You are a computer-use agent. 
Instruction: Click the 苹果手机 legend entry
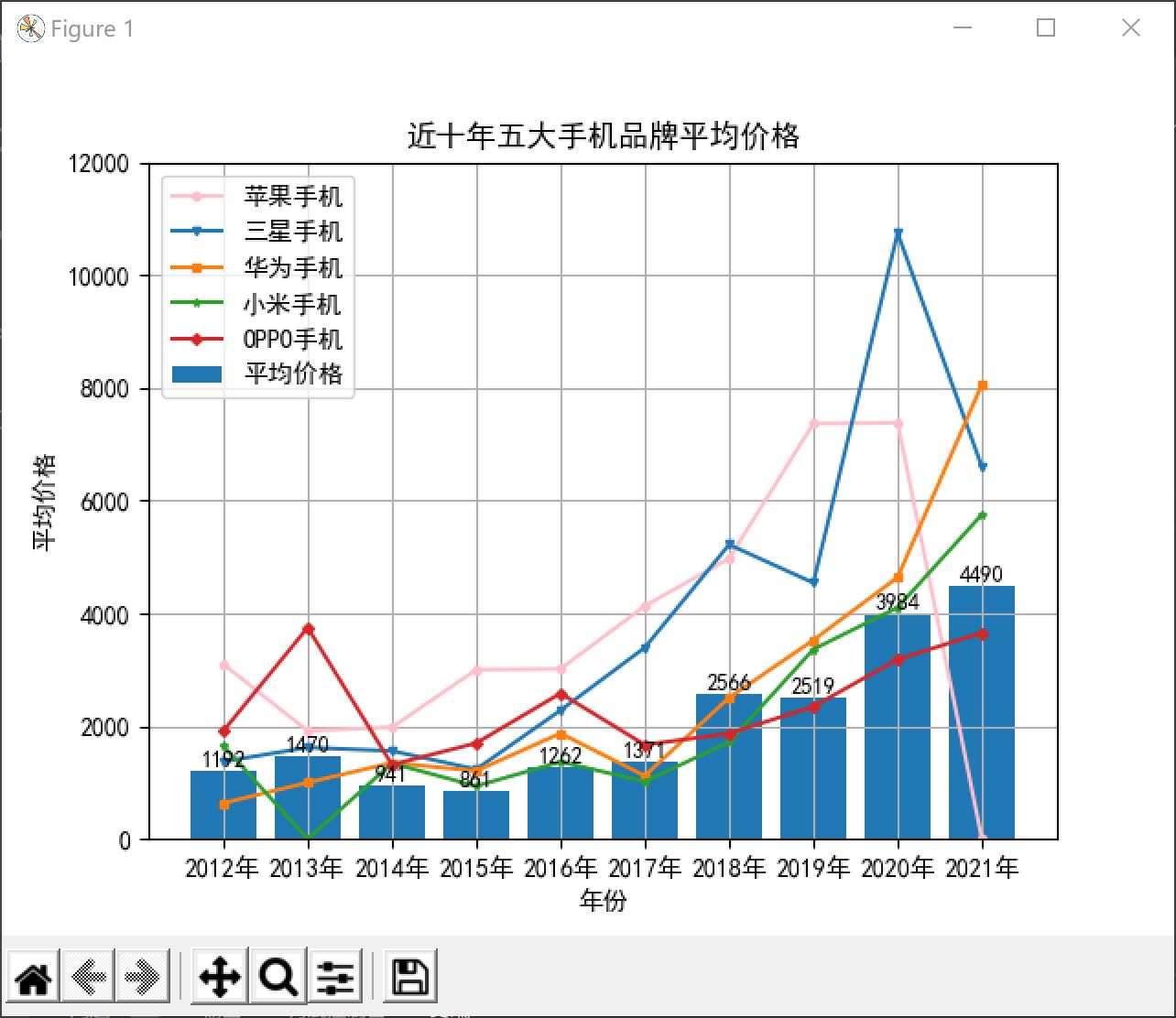click(256, 195)
